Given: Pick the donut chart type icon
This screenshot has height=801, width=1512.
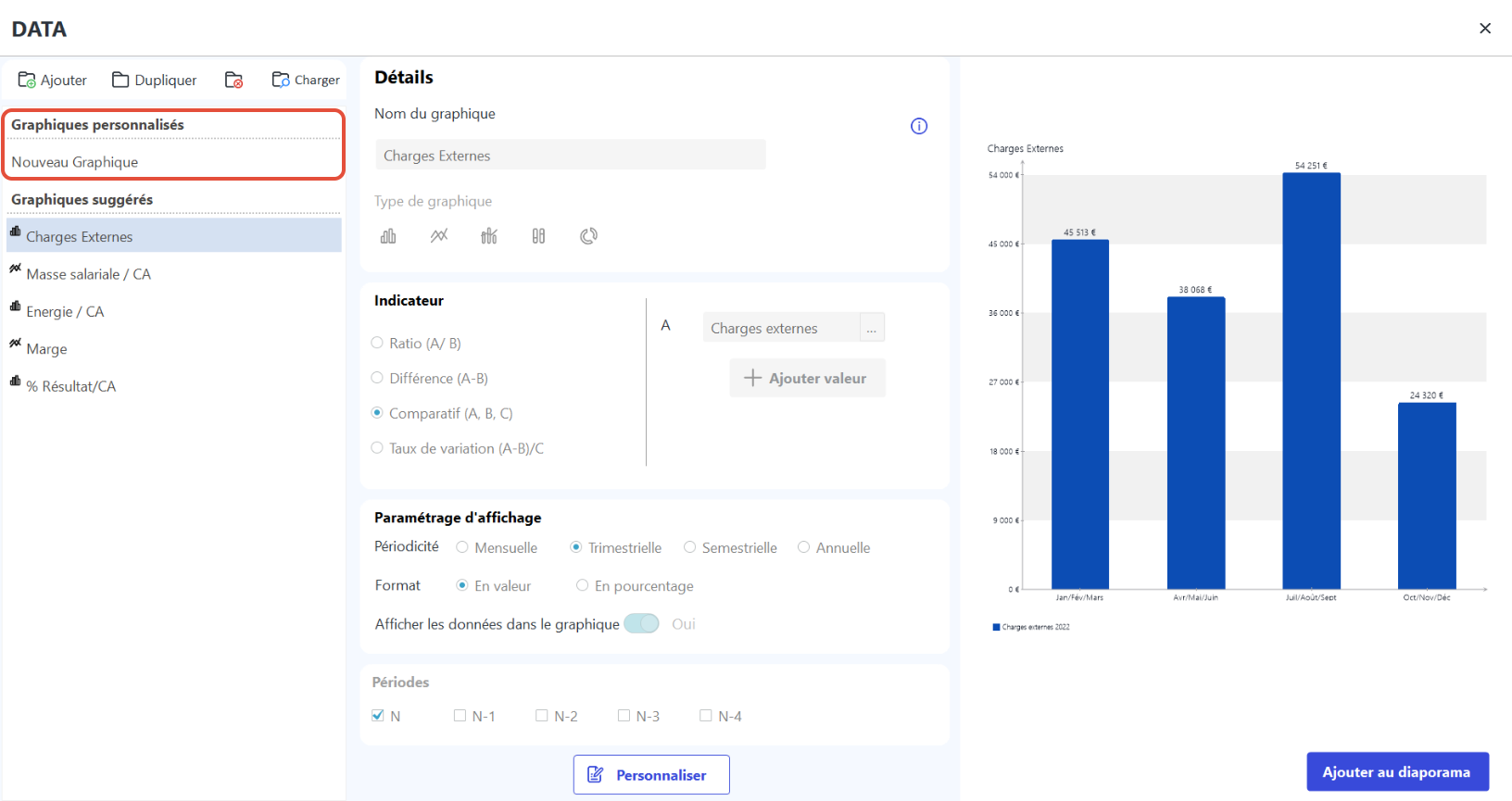Looking at the screenshot, I should coord(588,236).
